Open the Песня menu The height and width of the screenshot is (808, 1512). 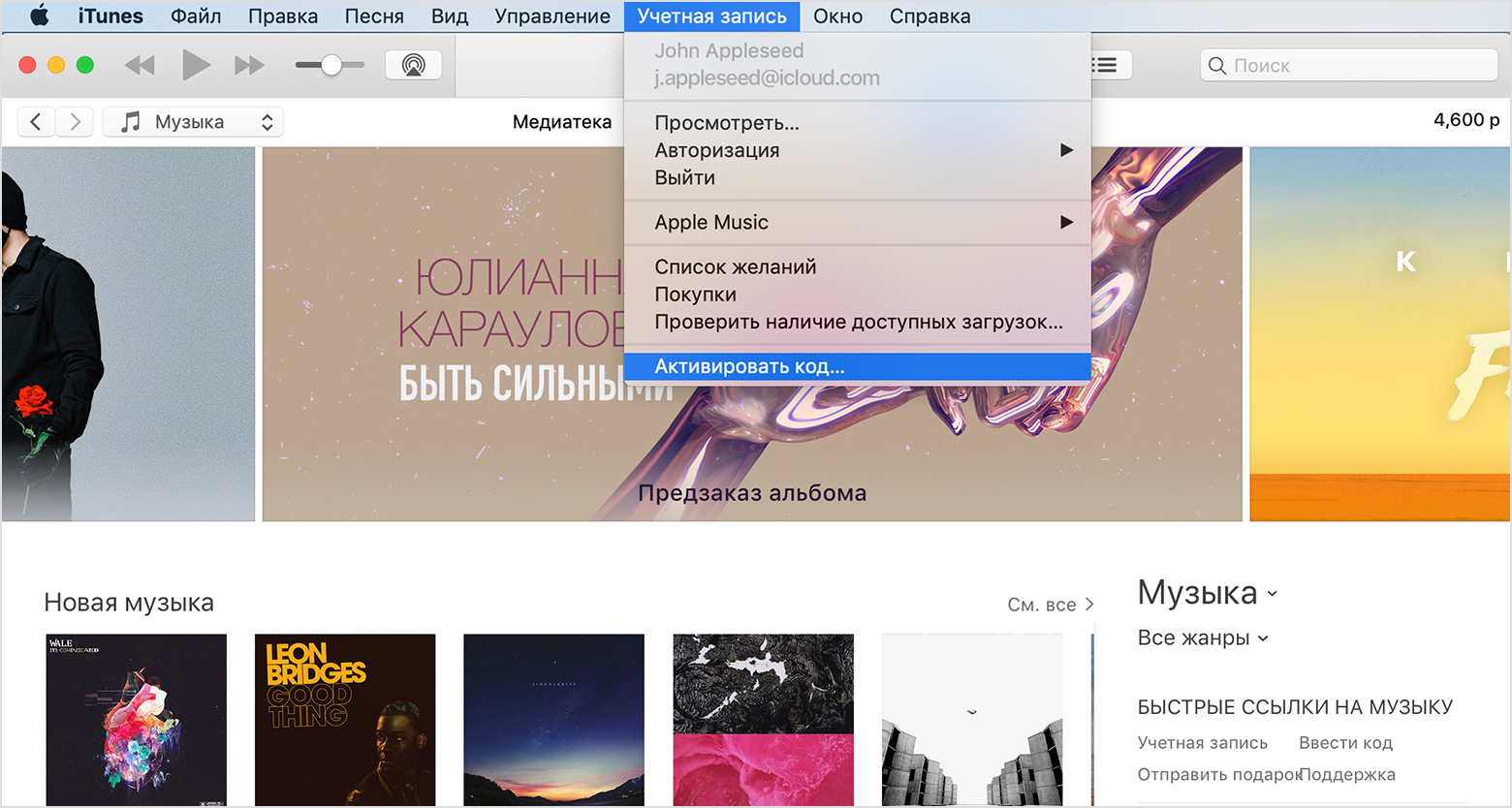click(x=374, y=16)
